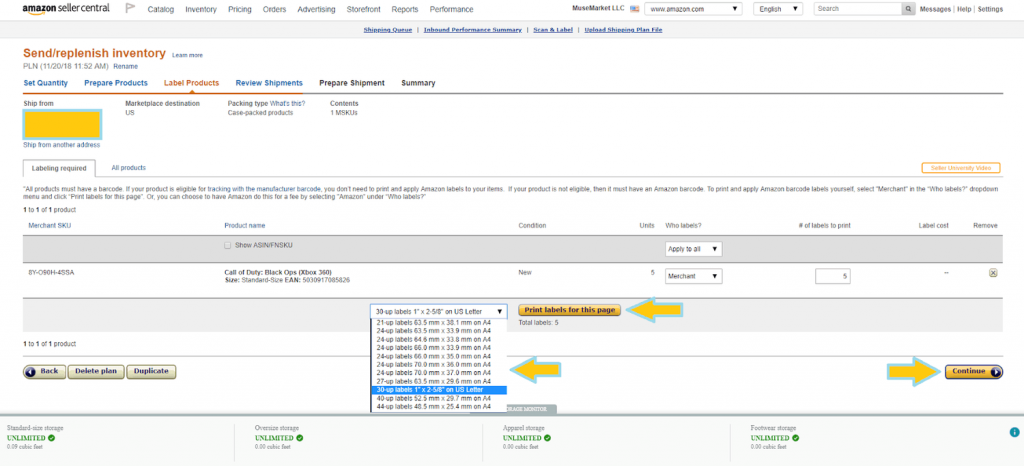Open the www.amazon.com marketplace dropdown
Image resolution: width=1024 pixels, height=466 pixels.
pyautogui.click(x=694, y=9)
